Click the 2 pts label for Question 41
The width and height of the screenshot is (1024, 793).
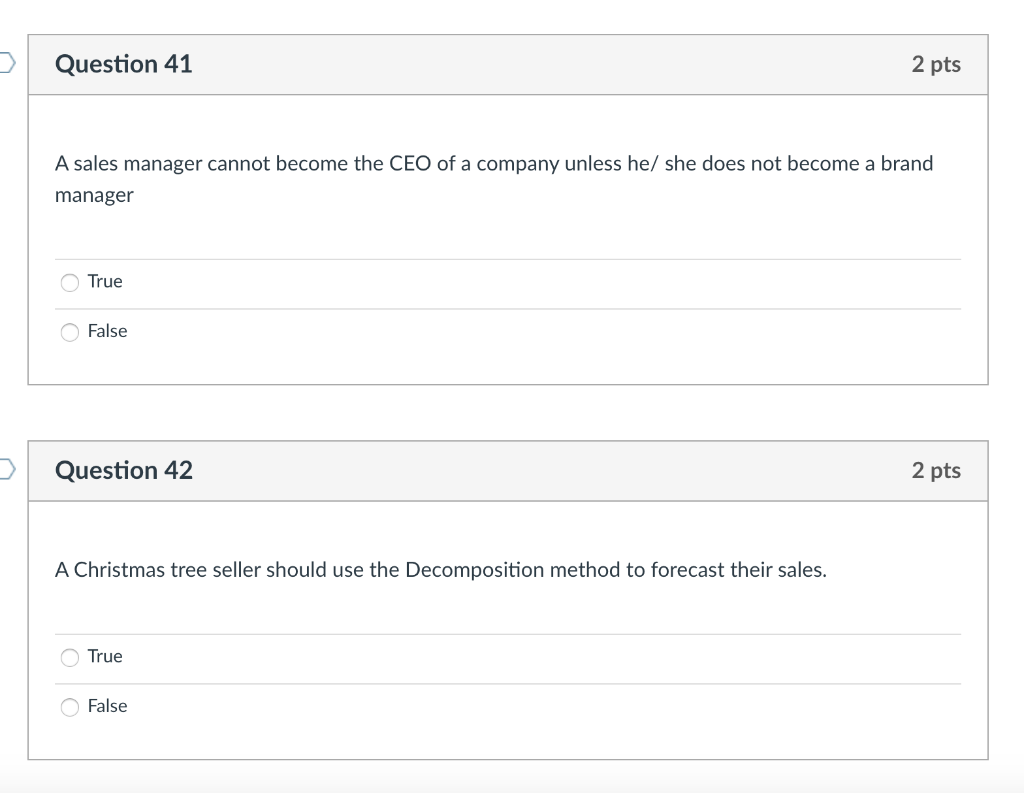click(938, 63)
